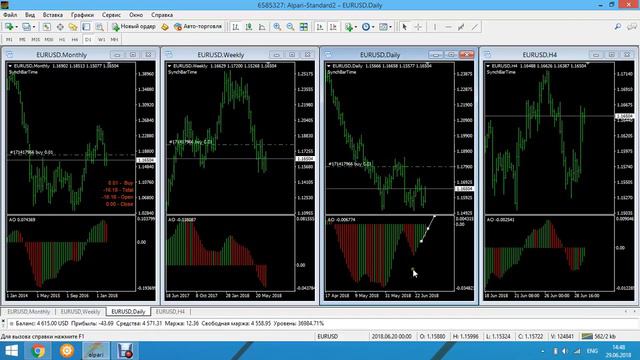Select the vertical line drawing tool
Image resolution: width=640 pixels, height=360 pixels.
click(x=435, y=27)
